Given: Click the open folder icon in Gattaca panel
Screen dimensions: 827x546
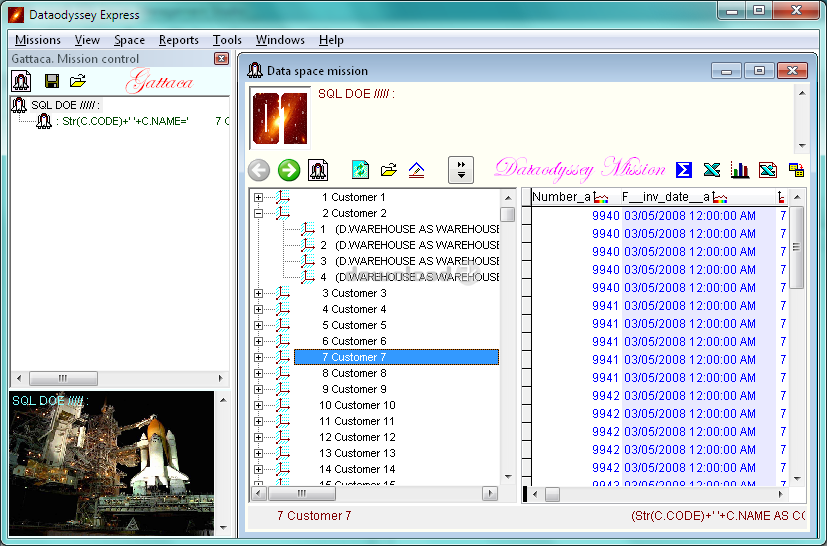Looking at the screenshot, I should pyautogui.click(x=77, y=80).
